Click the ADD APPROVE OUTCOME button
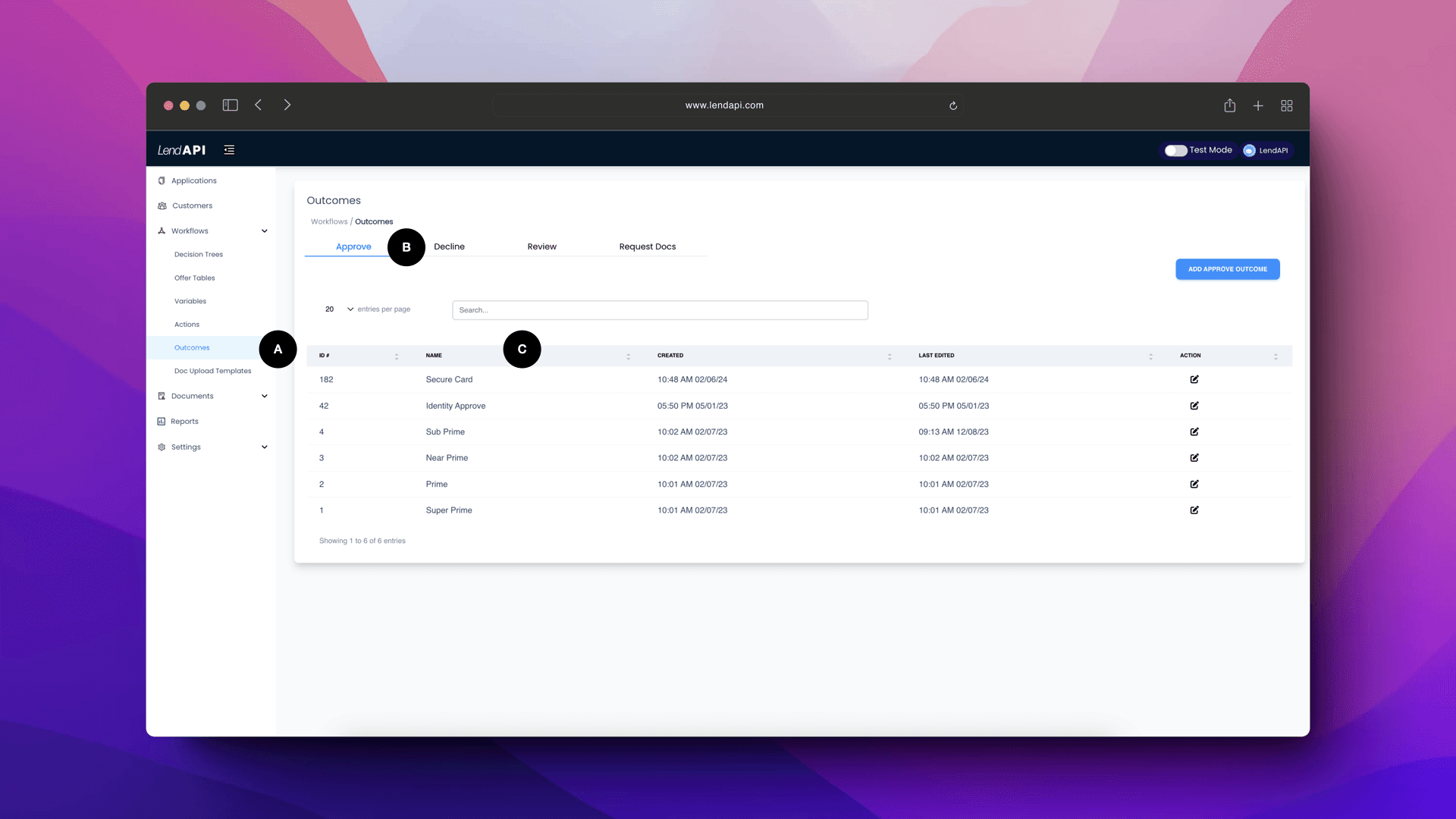Viewport: 1456px width, 819px height. click(1228, 269)
